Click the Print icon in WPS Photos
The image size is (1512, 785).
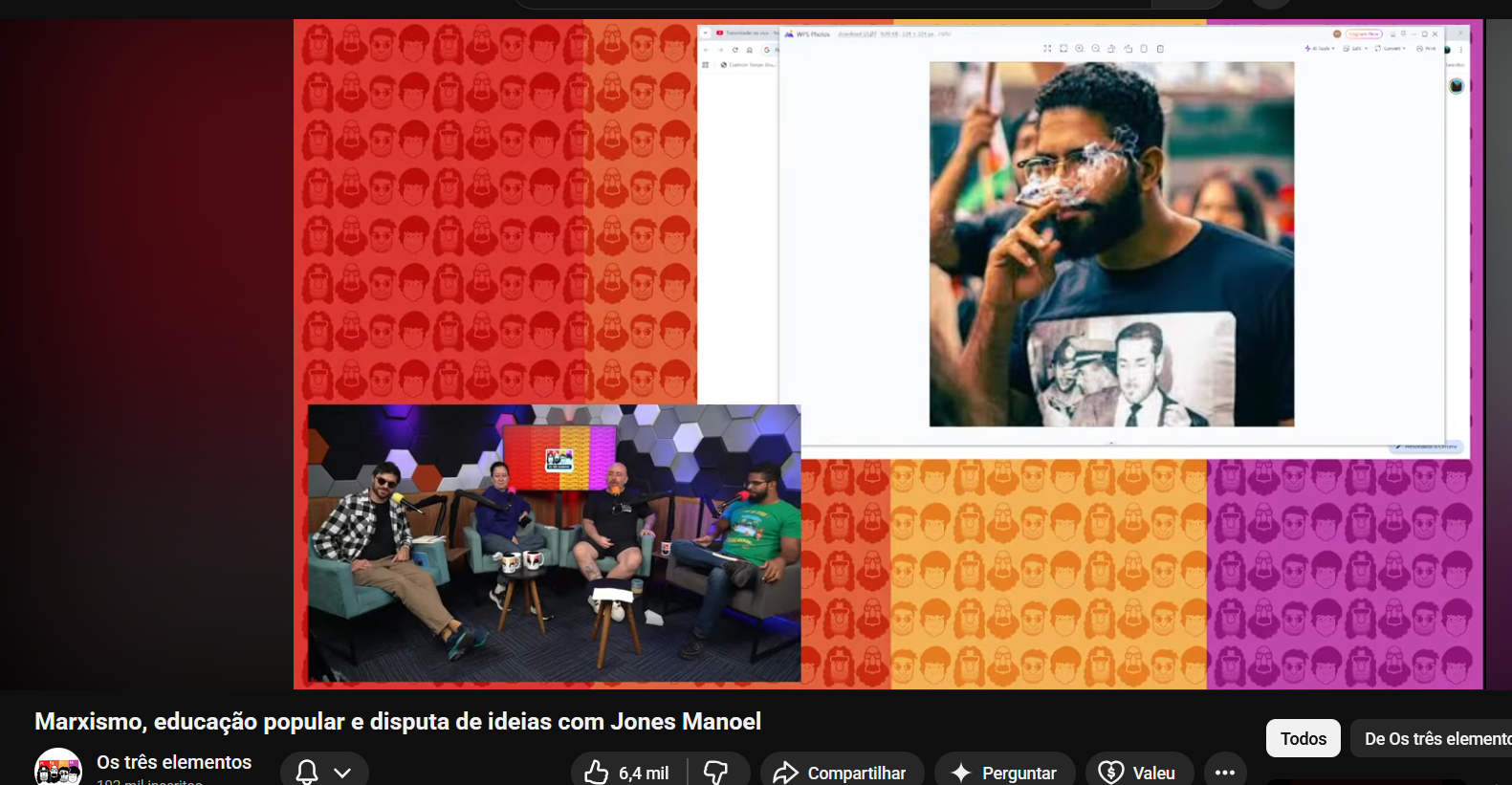1426,48
